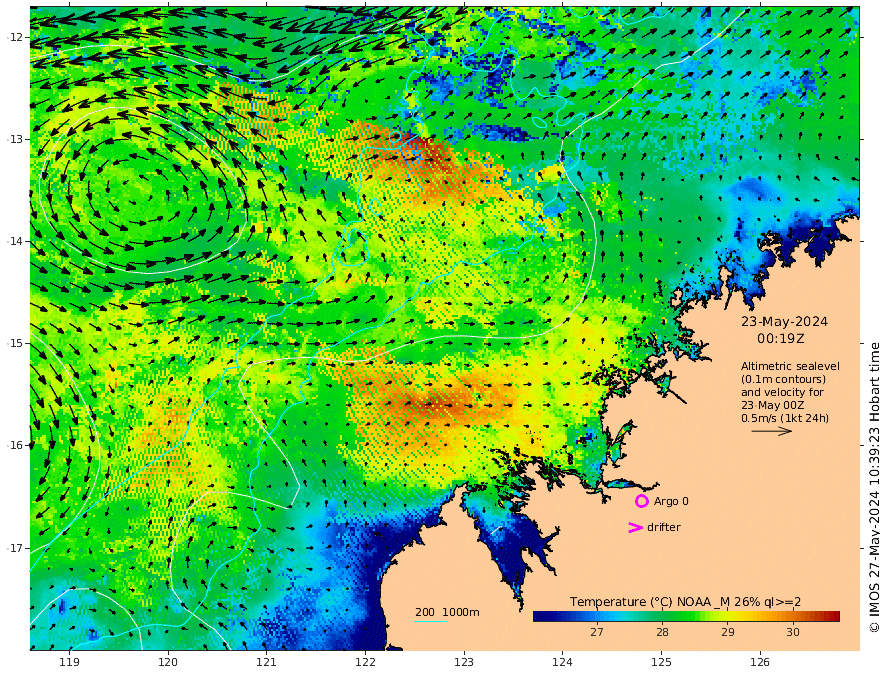
Task: Click the '200 1000m' depth legend text
Action: [447, 612]
